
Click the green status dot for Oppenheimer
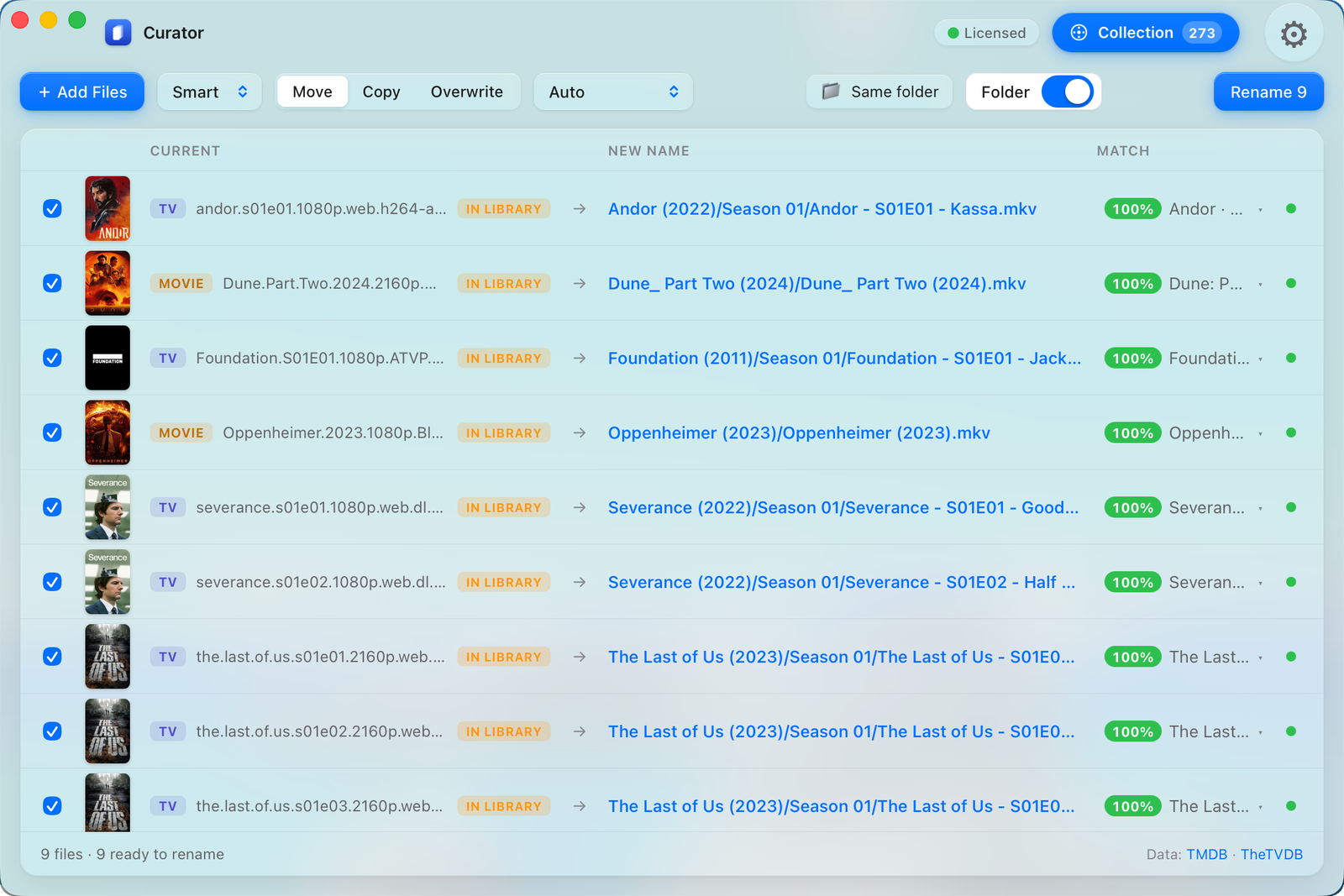pyautogui.click(x=1291, y=432)
